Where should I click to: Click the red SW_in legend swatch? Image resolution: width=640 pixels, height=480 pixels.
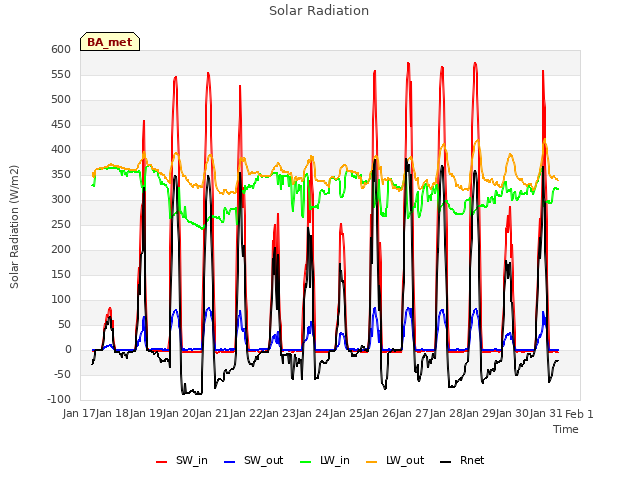162,462
